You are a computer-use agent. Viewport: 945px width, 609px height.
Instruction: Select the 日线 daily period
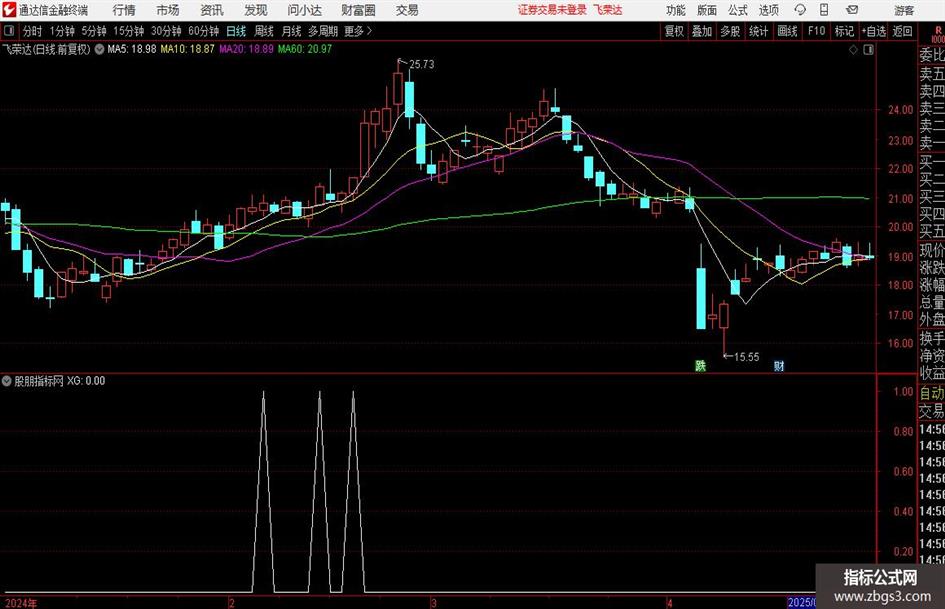coord(236,31)
